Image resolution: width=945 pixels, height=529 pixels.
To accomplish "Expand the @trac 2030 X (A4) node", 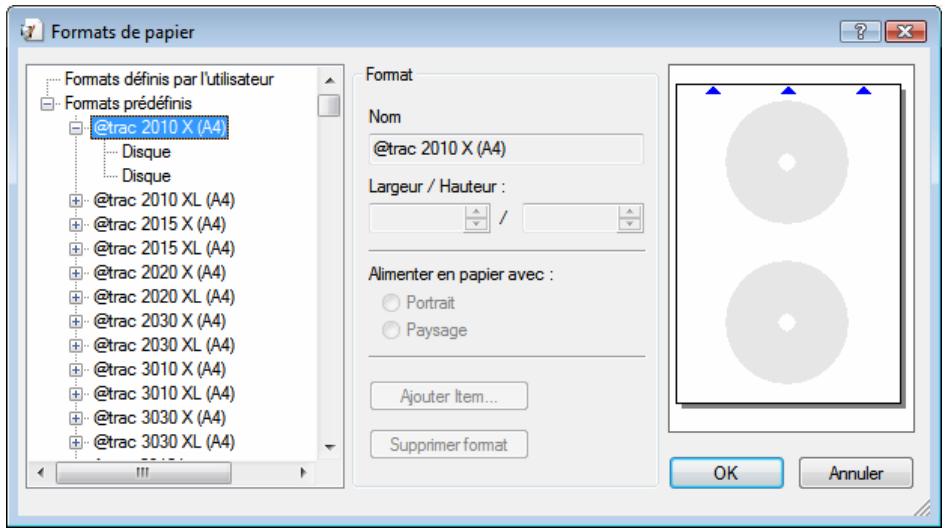I will 75,321.
